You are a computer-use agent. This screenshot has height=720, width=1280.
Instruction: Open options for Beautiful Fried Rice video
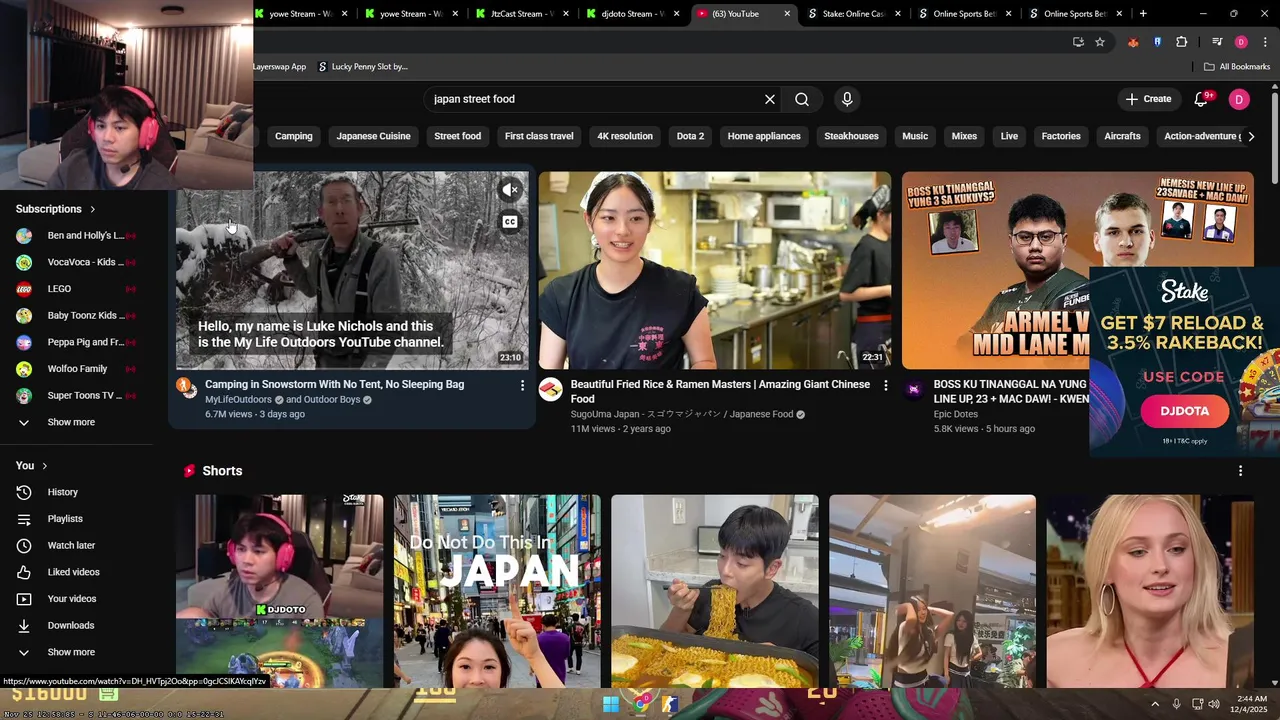885,385
